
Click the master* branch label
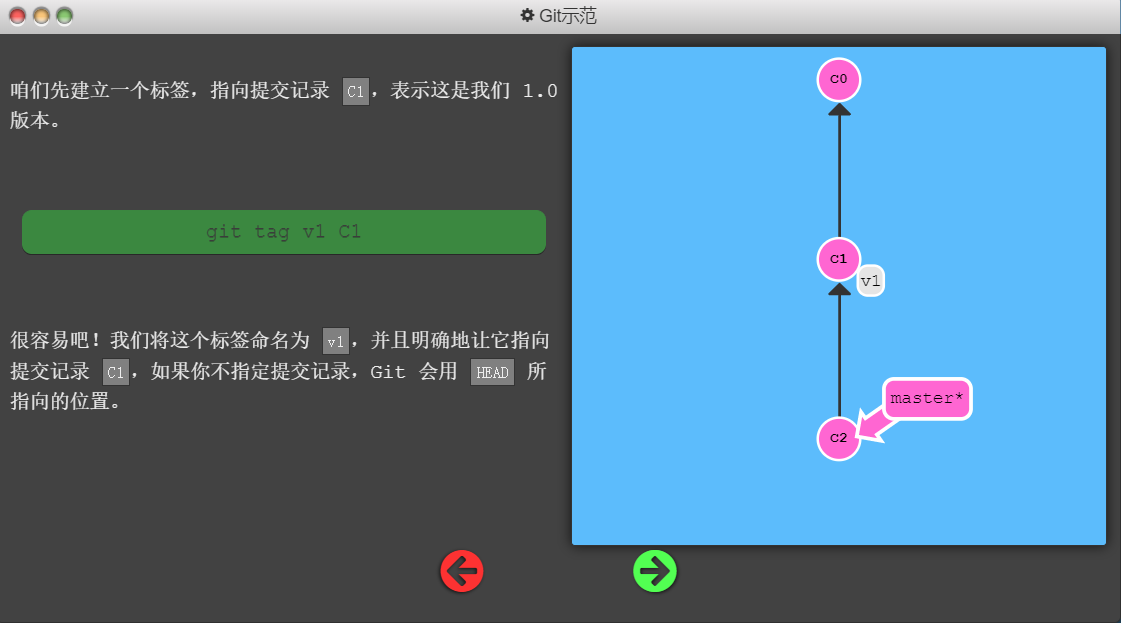(927, 399)
